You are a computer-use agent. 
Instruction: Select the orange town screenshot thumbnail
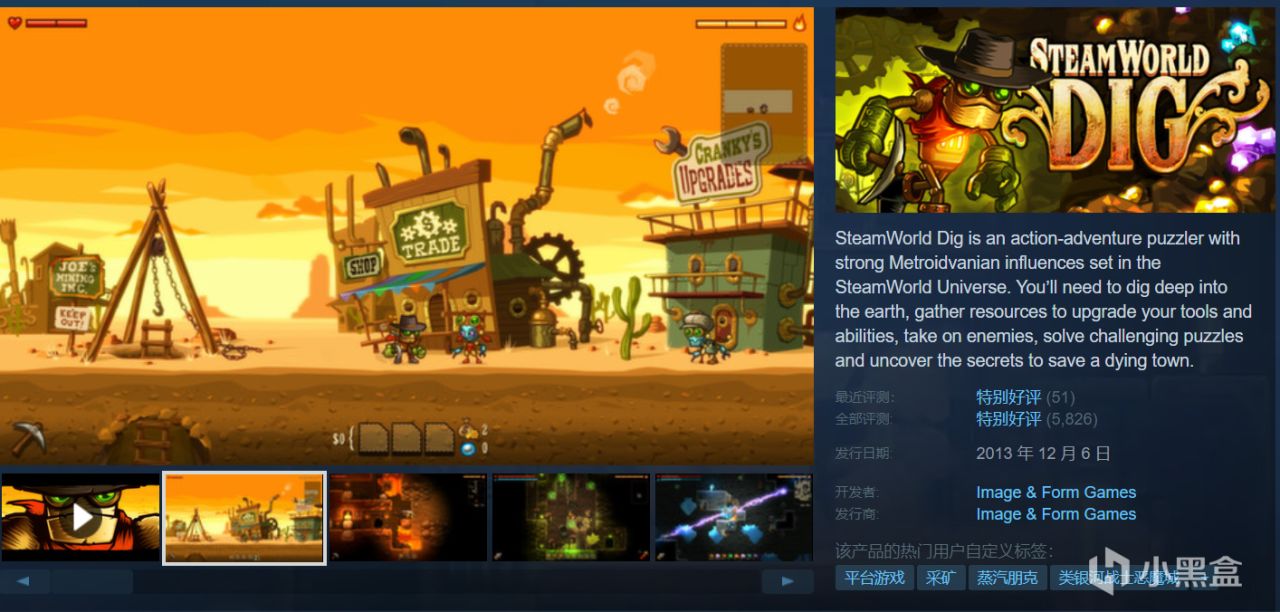245,517
